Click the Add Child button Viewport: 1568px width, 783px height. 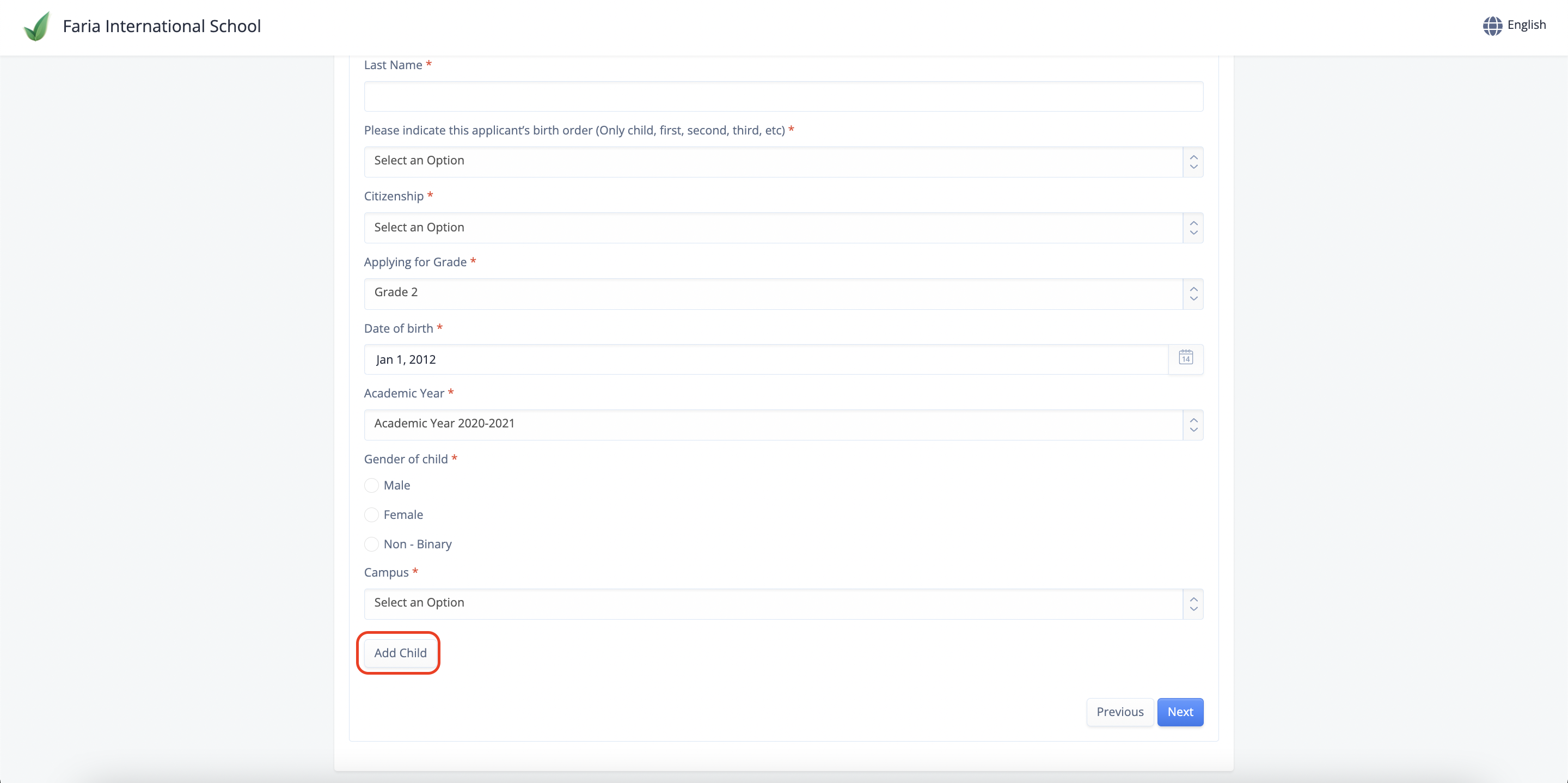[400, 653]
